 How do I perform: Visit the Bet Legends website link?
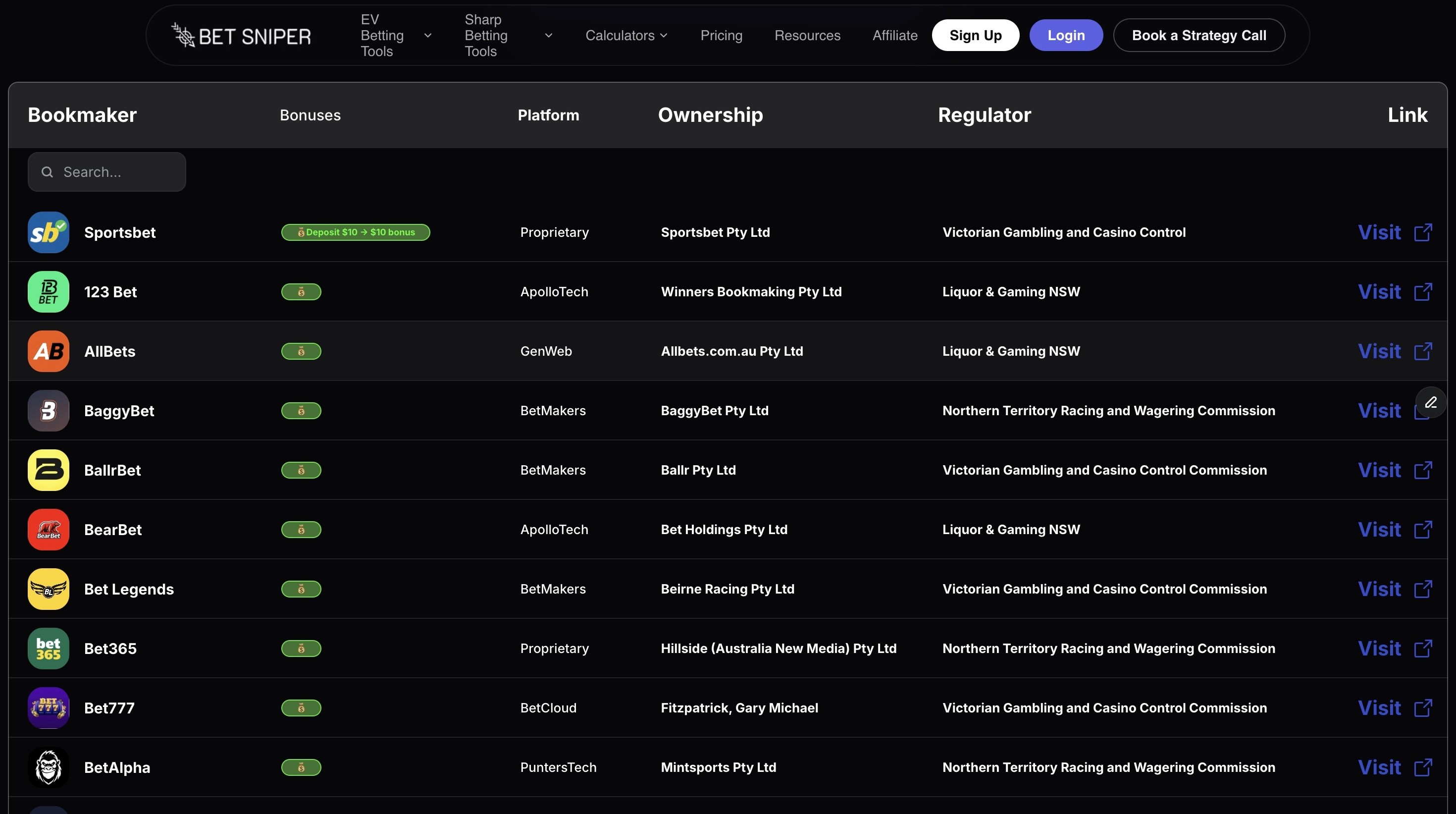click(1379, 589)
